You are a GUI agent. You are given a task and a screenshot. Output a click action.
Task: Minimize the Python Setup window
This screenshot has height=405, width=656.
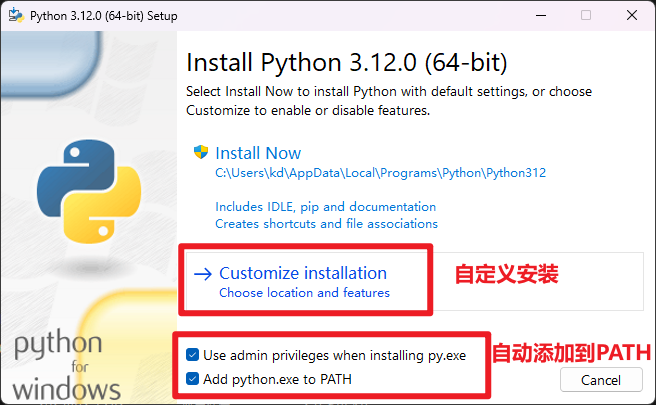541,15
